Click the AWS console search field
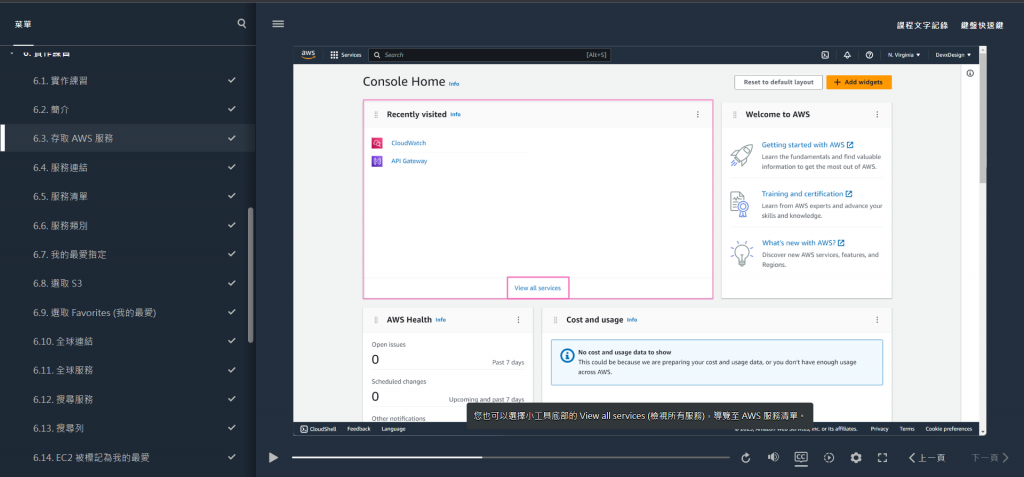Image resolution: width=1024 pixels, height=477 pixels. [x=489, y=55]
